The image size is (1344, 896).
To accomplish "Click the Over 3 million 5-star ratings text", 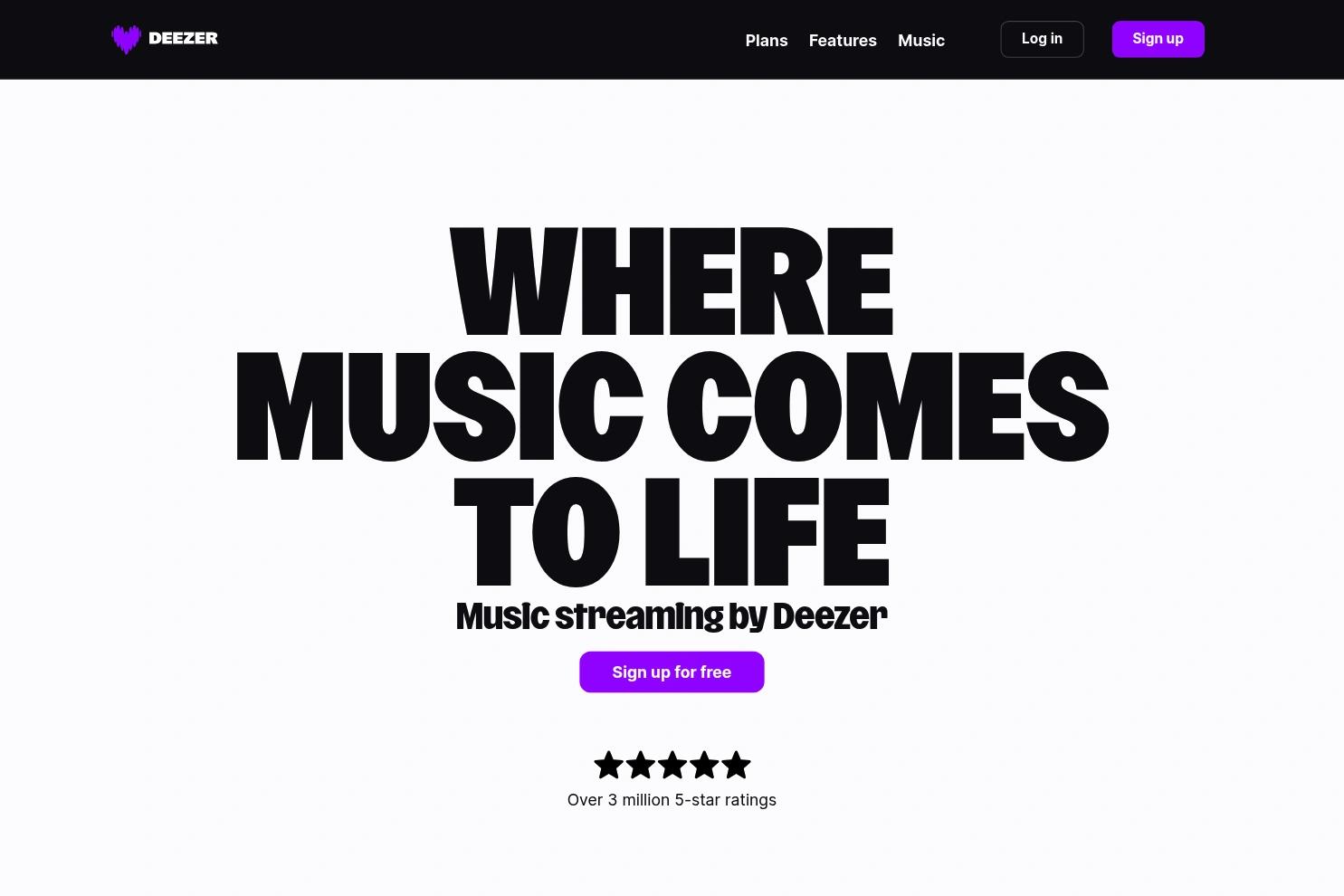I will tap(672, 800).
